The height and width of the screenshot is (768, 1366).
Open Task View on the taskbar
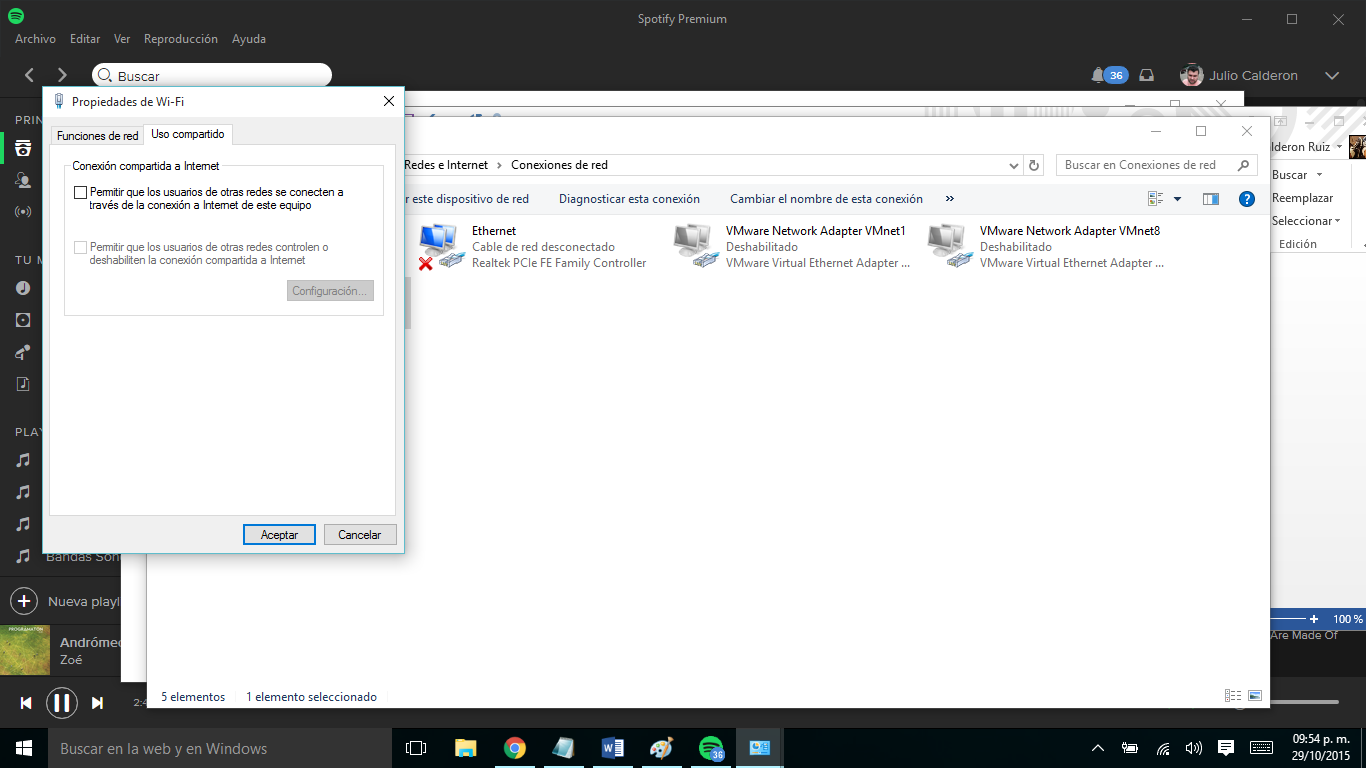(x=416, y=748)
